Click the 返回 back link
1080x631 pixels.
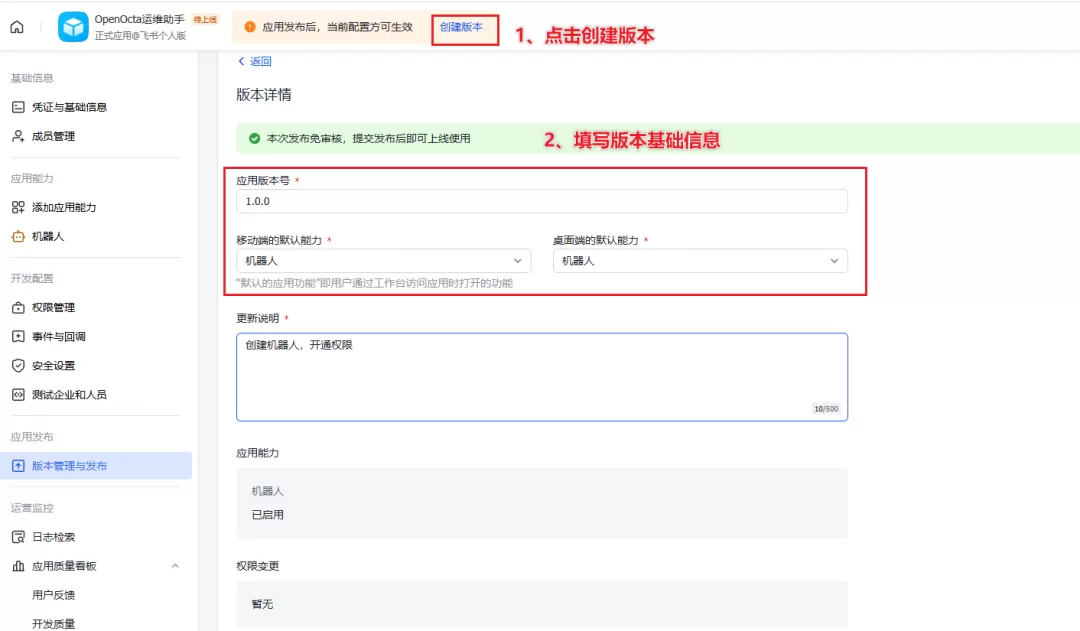(255, 61)
